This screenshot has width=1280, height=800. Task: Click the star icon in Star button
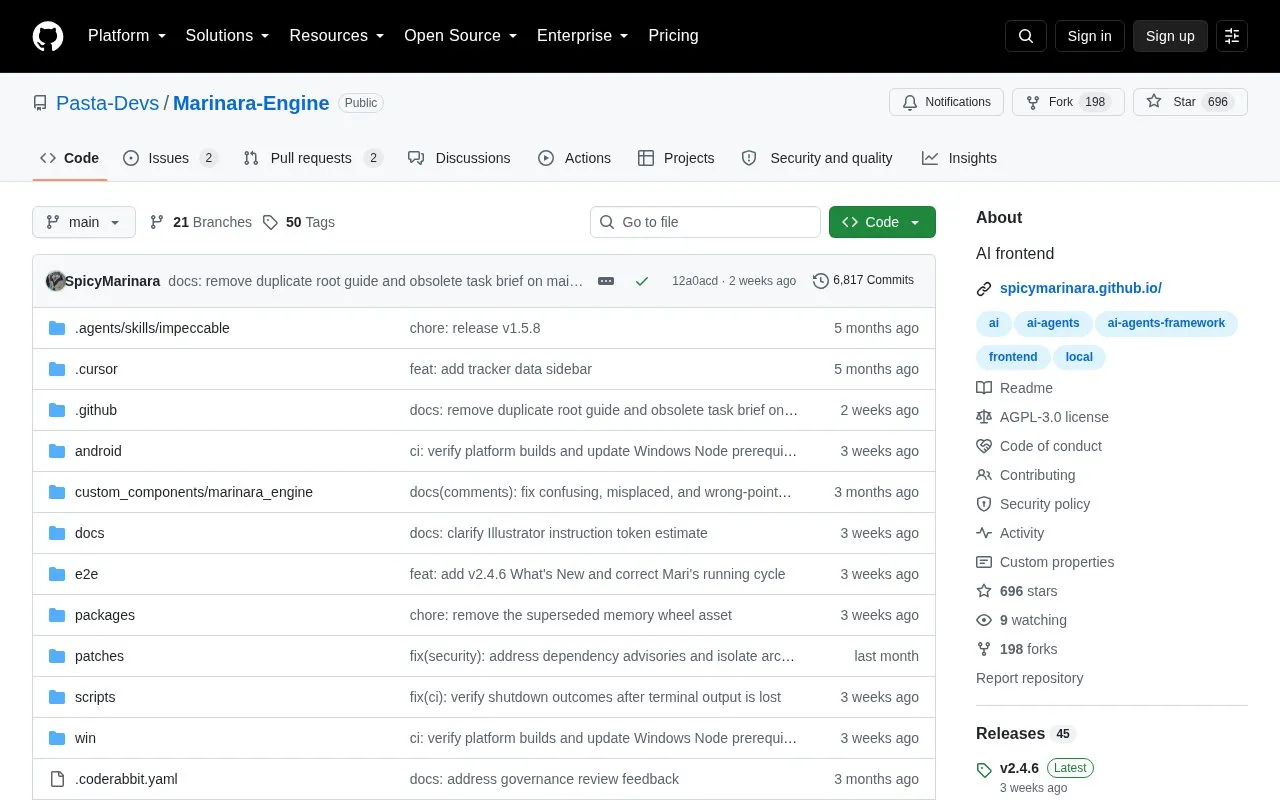coord(1154,102)
